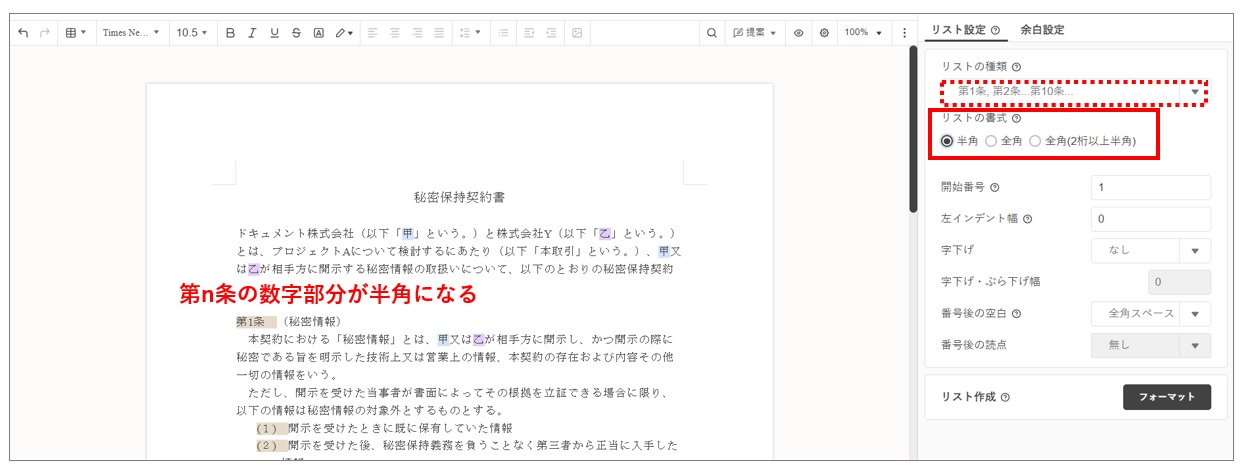Viewport: 1242px width, 470px height.
Task: Open the リストの種類 dropdown
Action: [1073, 91]
